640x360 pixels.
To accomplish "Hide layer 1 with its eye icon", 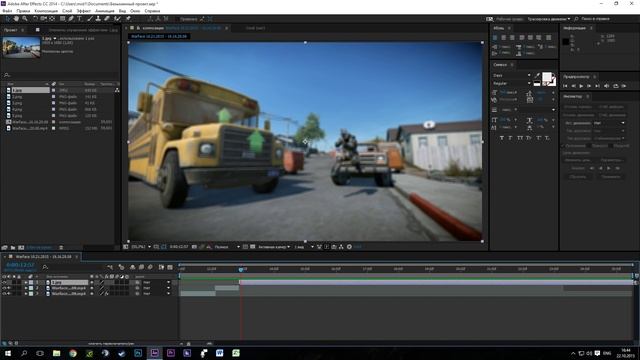I will (4, 282).
